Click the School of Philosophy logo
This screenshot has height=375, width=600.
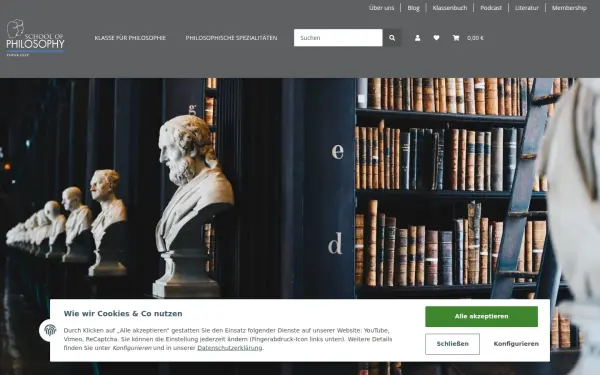35,38
